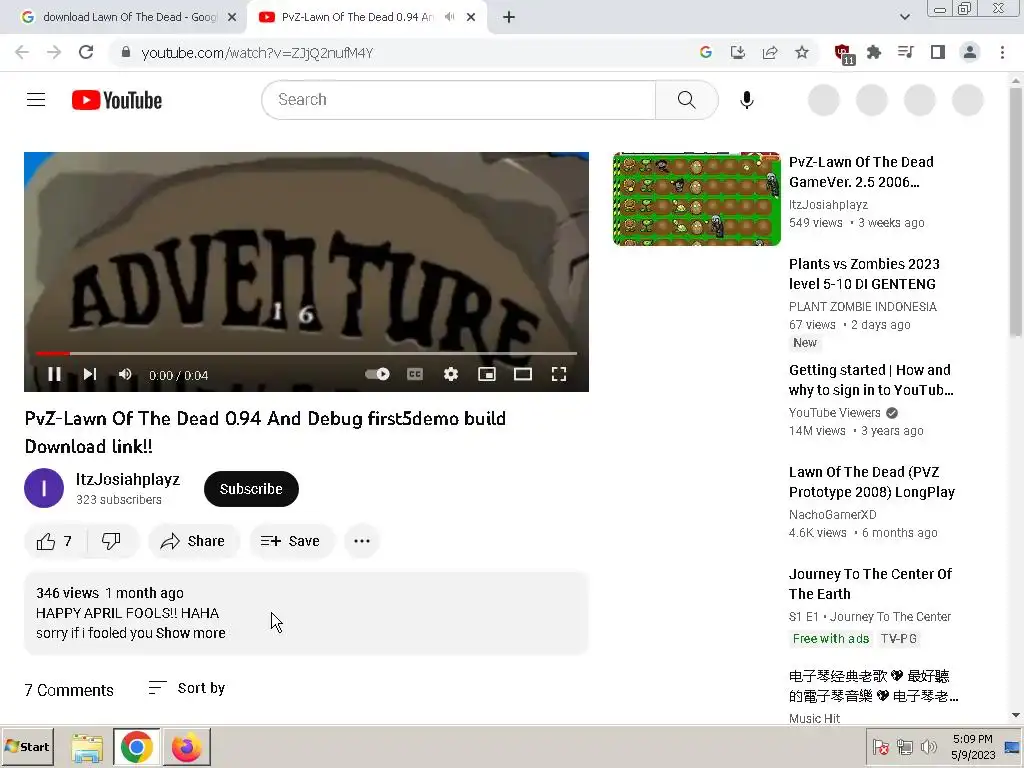1024x768 pixels.
Task: Open video player settings gear
Action: pos(451,374)
